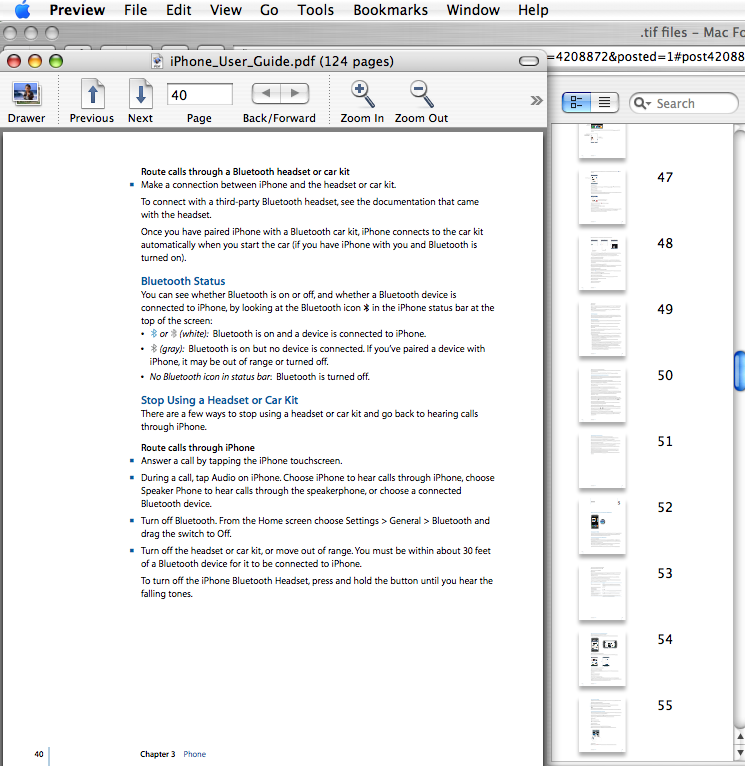Image resolution: width=745 pixels, height=766 pixels.
Task: Select page 53 thumbnail
Action: [x=602, y=593]
